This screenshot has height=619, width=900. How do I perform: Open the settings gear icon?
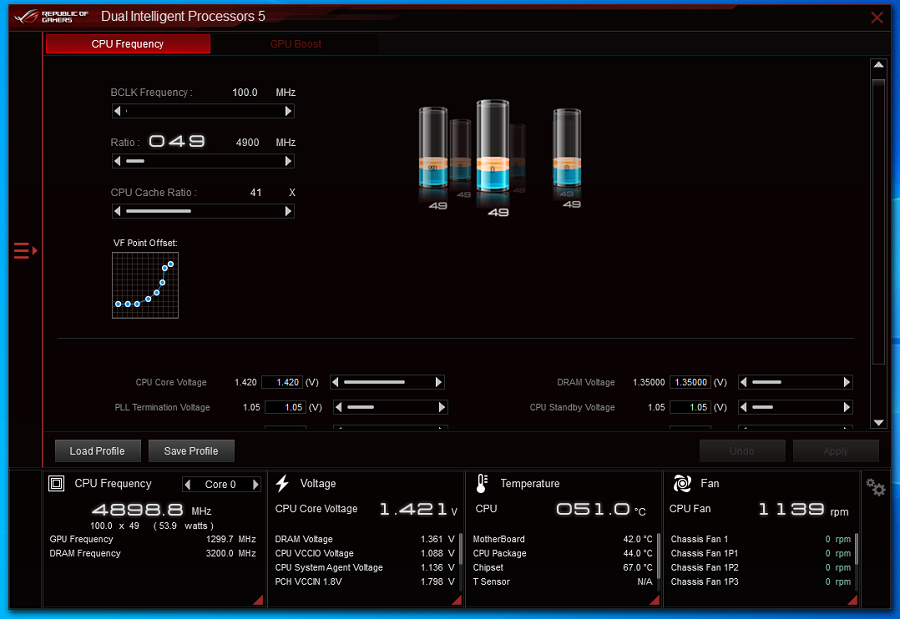pos(875,488)
